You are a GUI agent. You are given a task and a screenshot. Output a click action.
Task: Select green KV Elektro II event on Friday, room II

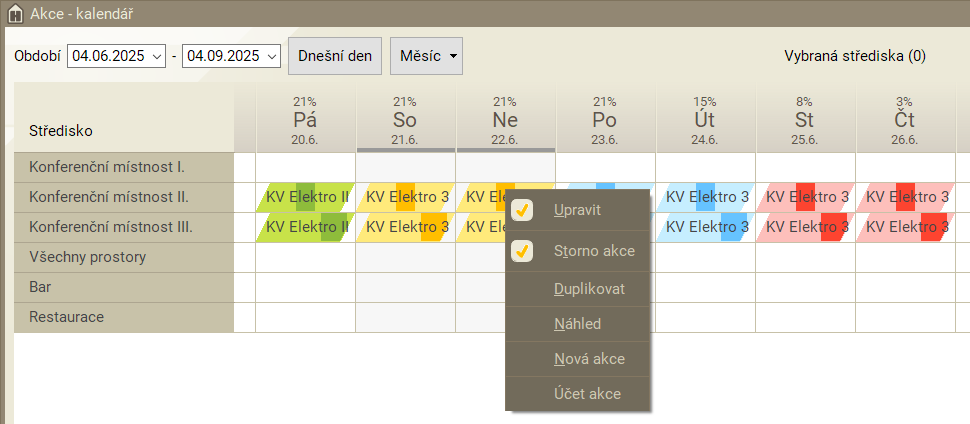pos(305,197)
